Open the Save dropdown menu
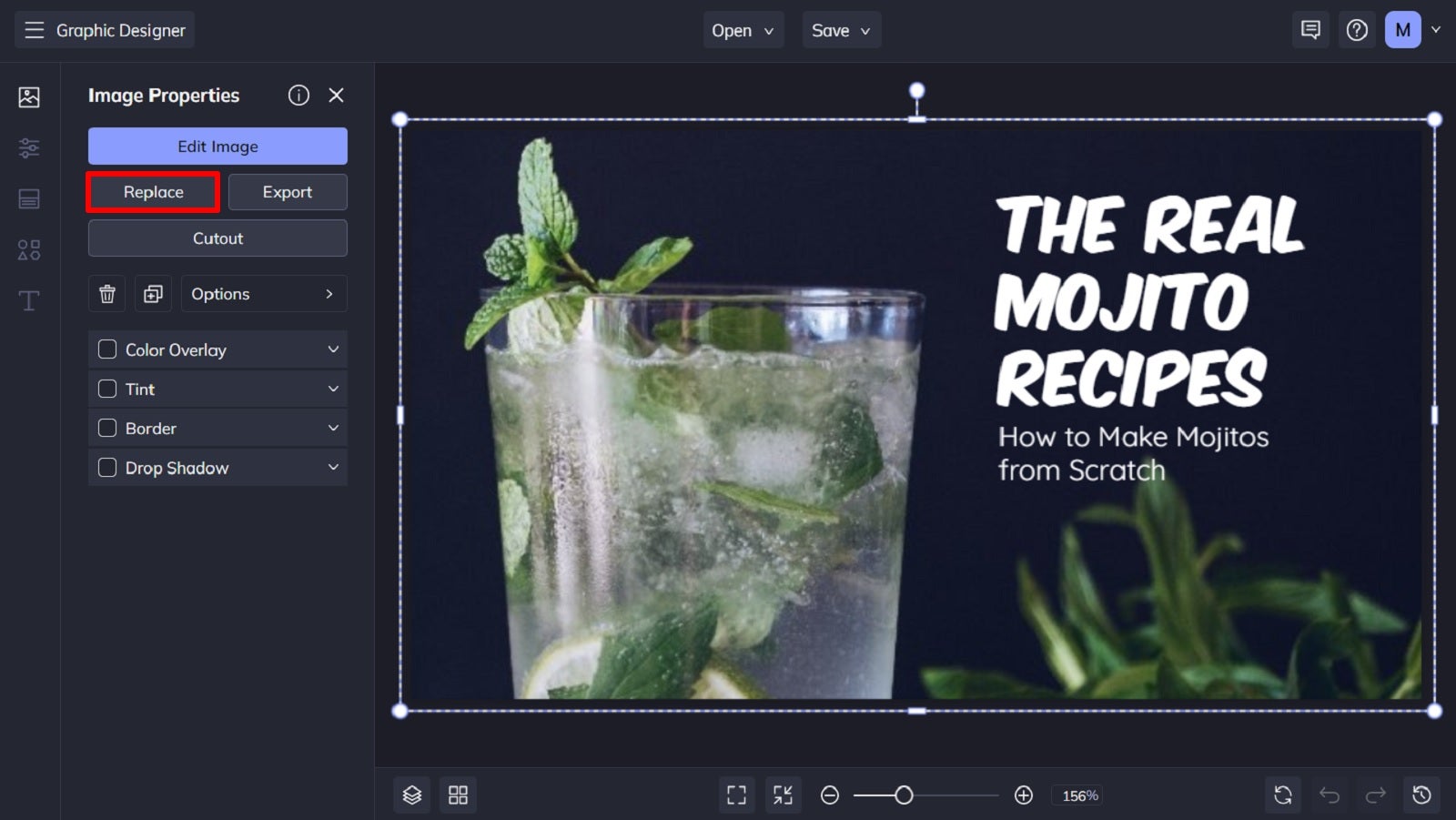1456x820 pixels. (840, 29)
